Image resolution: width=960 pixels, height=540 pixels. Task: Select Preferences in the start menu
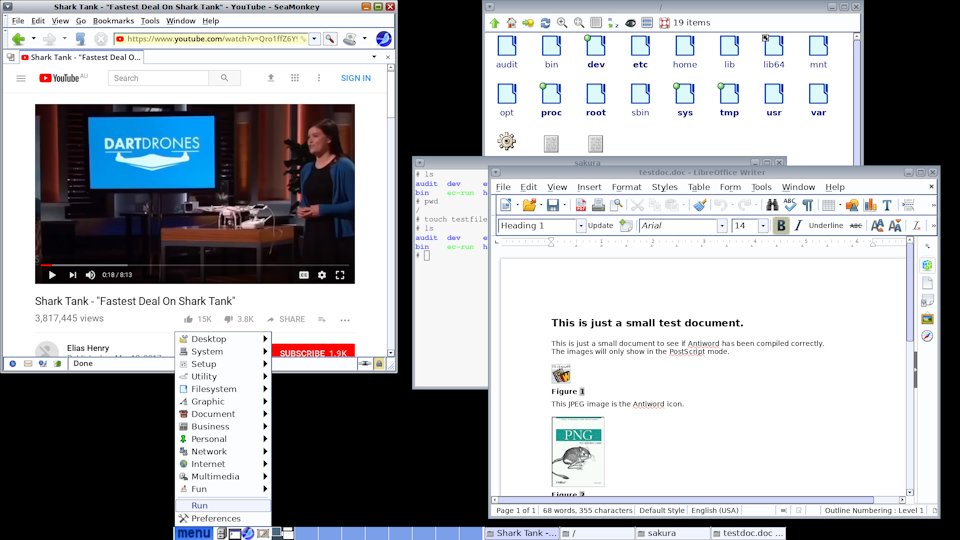point(223,518)
